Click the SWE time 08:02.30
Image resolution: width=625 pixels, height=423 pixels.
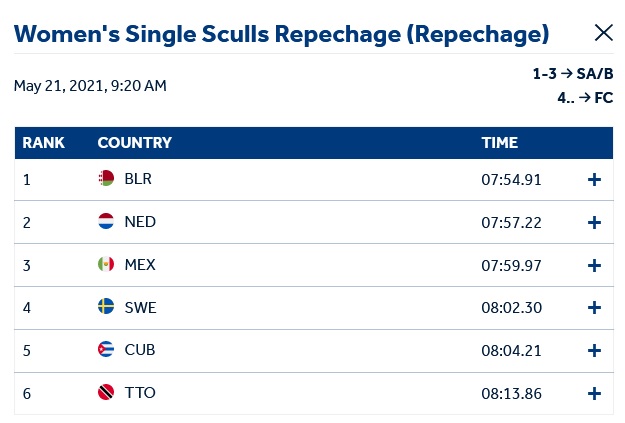coord(511,308)
